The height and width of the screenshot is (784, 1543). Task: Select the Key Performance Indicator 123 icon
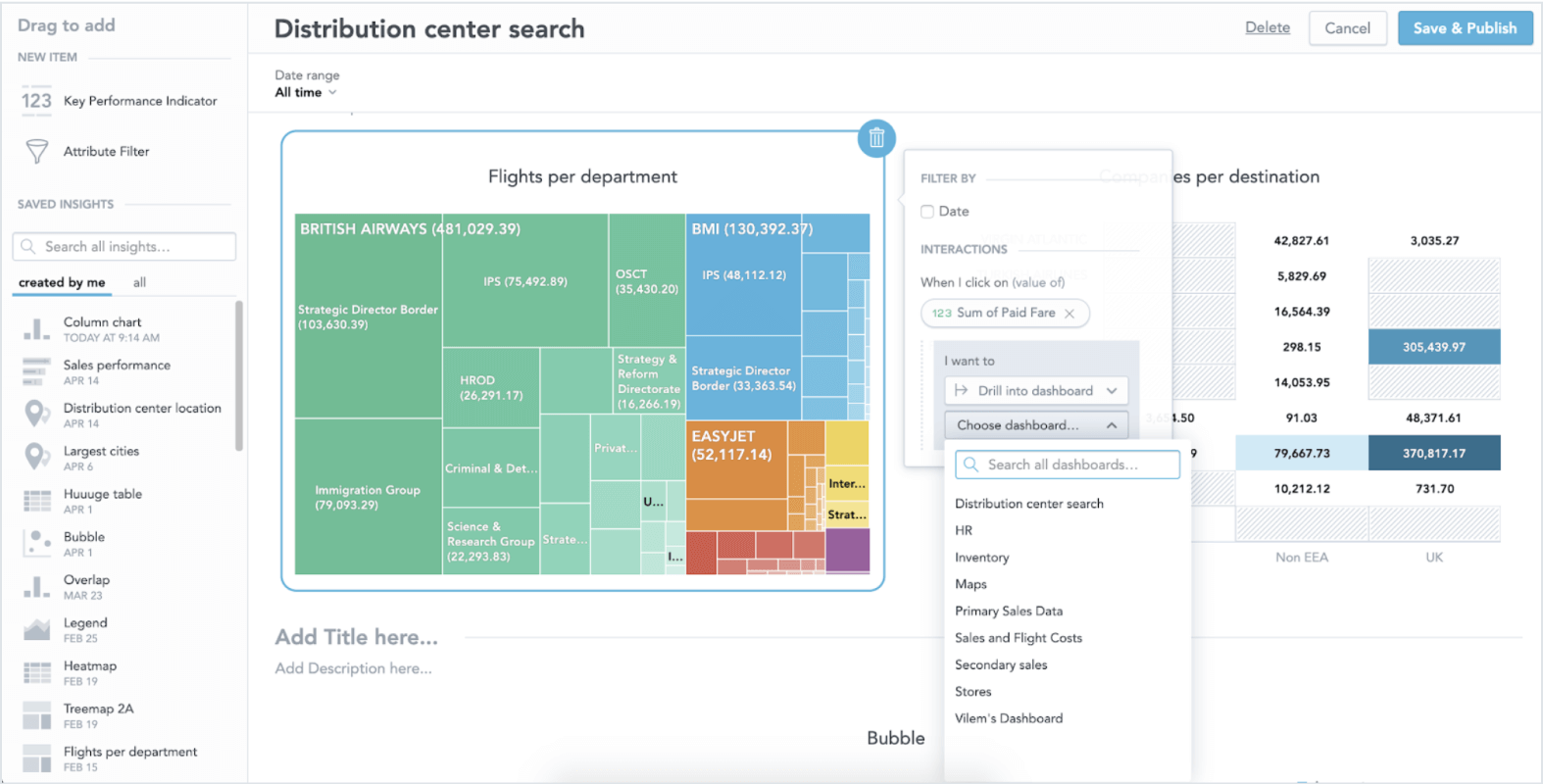(36, 100)
